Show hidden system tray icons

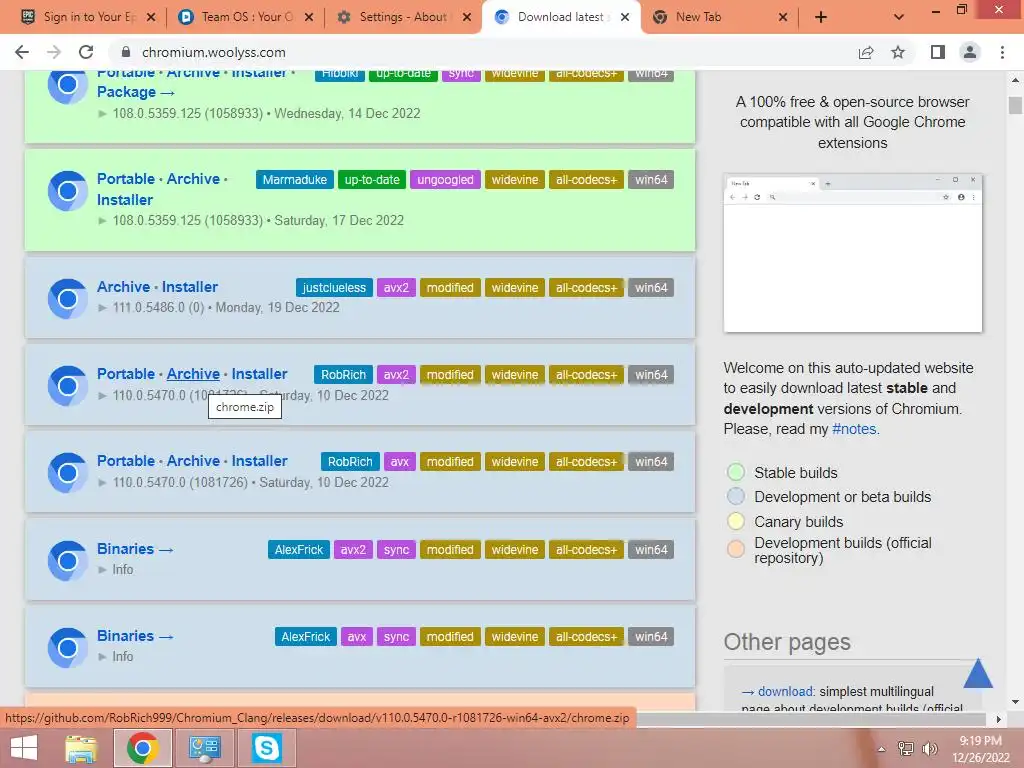click(x=881, y=749)
